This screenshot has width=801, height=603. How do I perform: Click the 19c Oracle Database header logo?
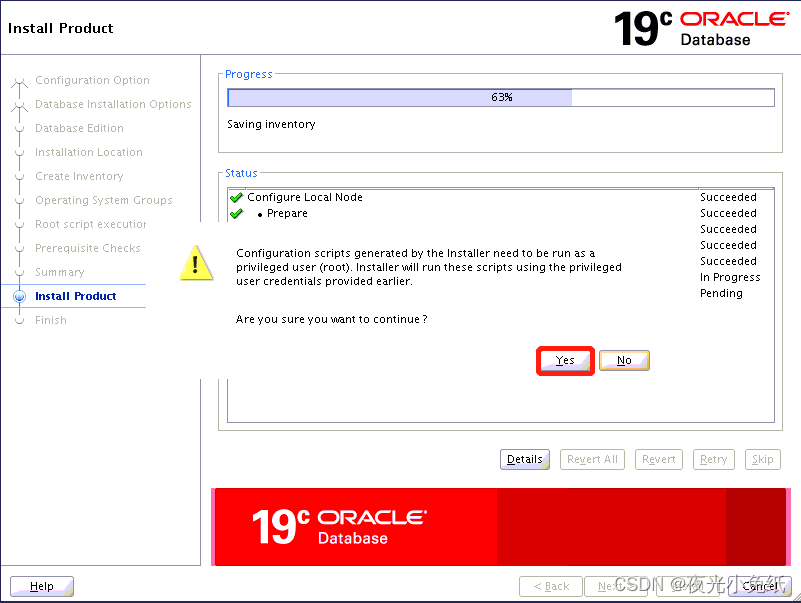(701, 29)
